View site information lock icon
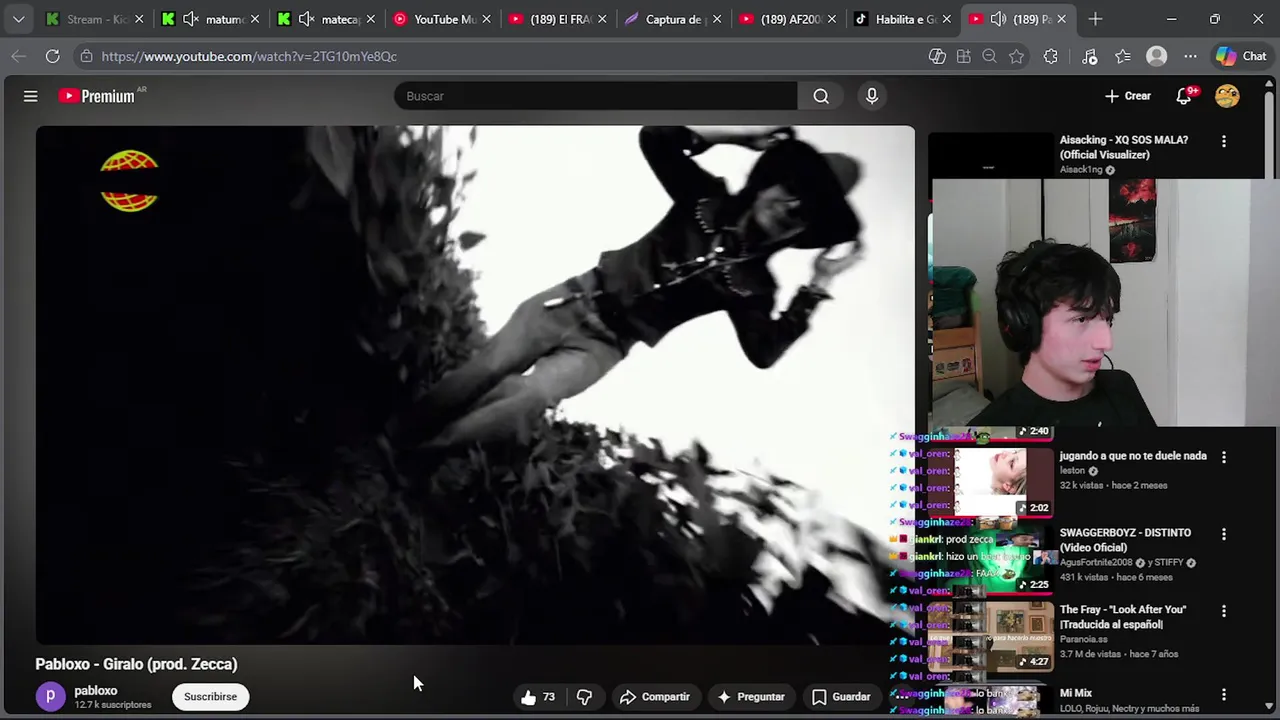This screenshot has width=1280, height=720. [x=86, y=56]
